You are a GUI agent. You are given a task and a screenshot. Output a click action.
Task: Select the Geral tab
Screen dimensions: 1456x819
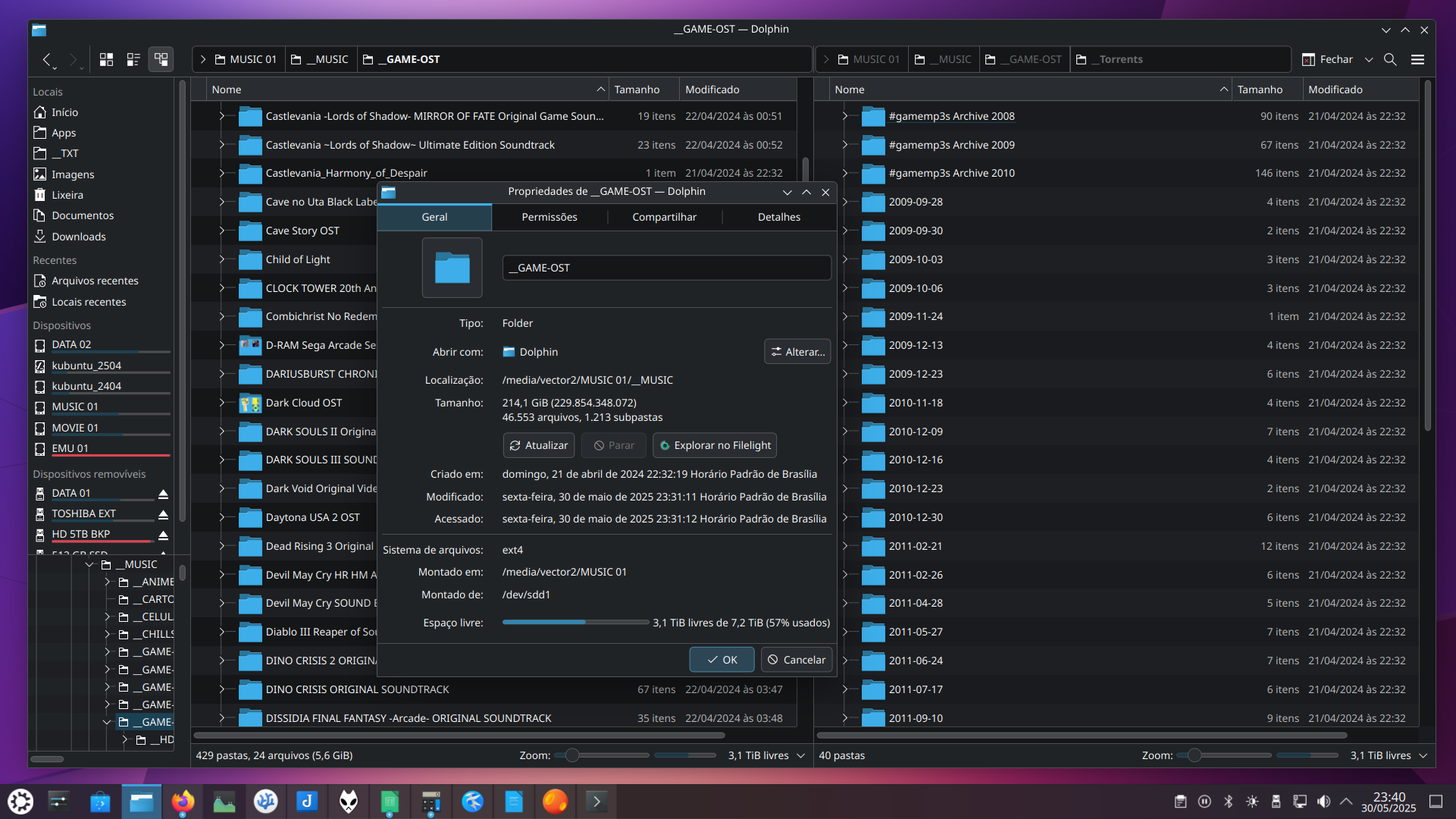click(x=434, y=217)
